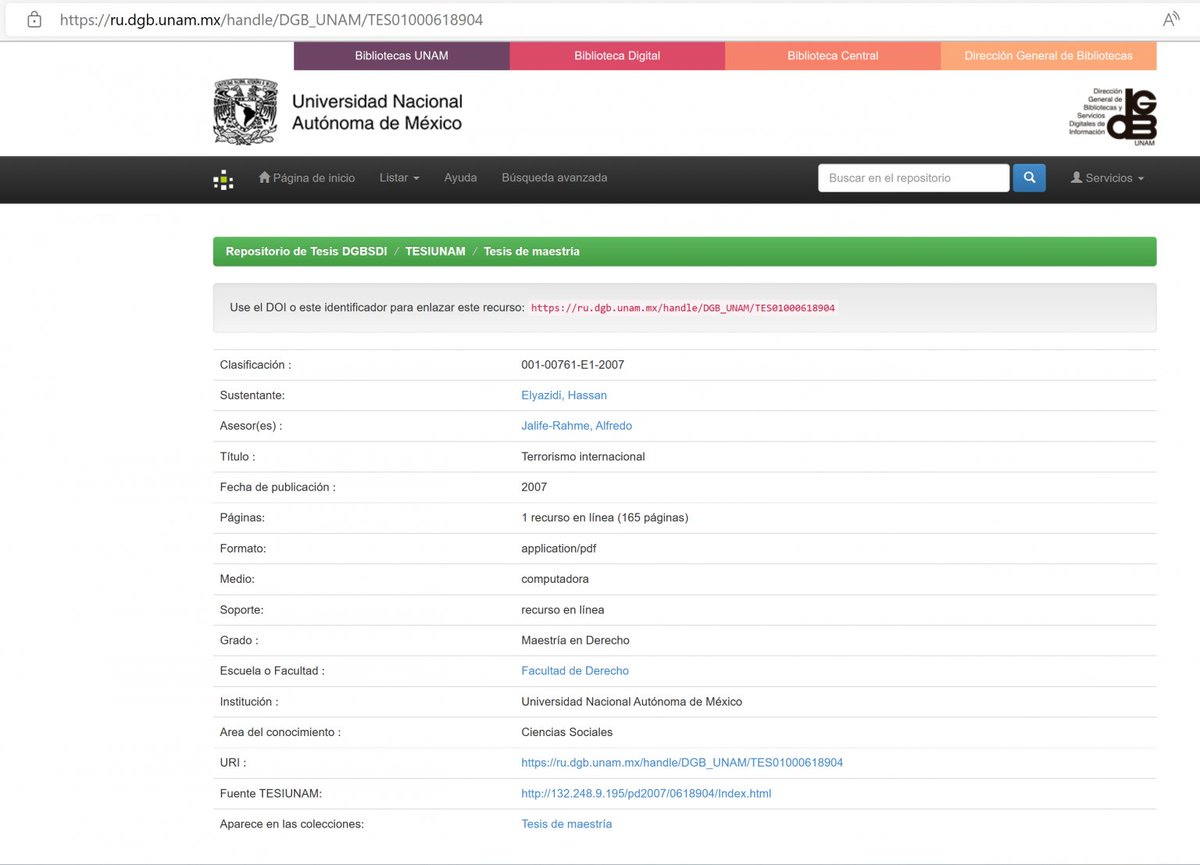Click Repositorio de Tesis DGBSDI breadcrumb
The height and width of the screenshot is (865, 1200).
pyautogui.click(x=306, y=252)
